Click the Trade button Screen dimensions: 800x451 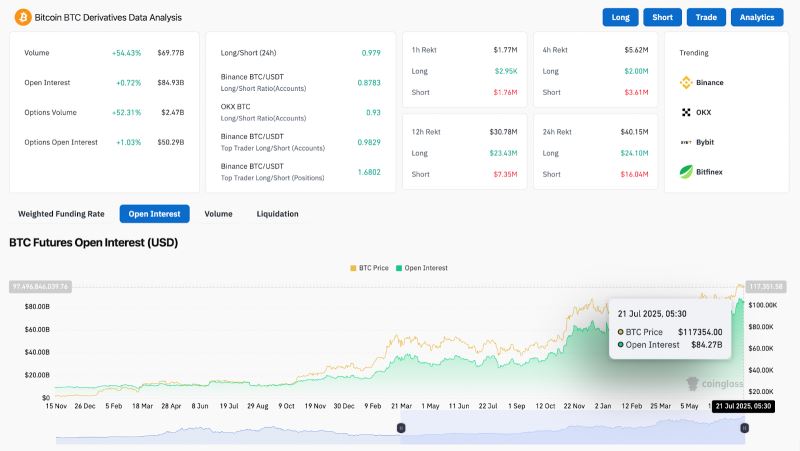point(706,17)
